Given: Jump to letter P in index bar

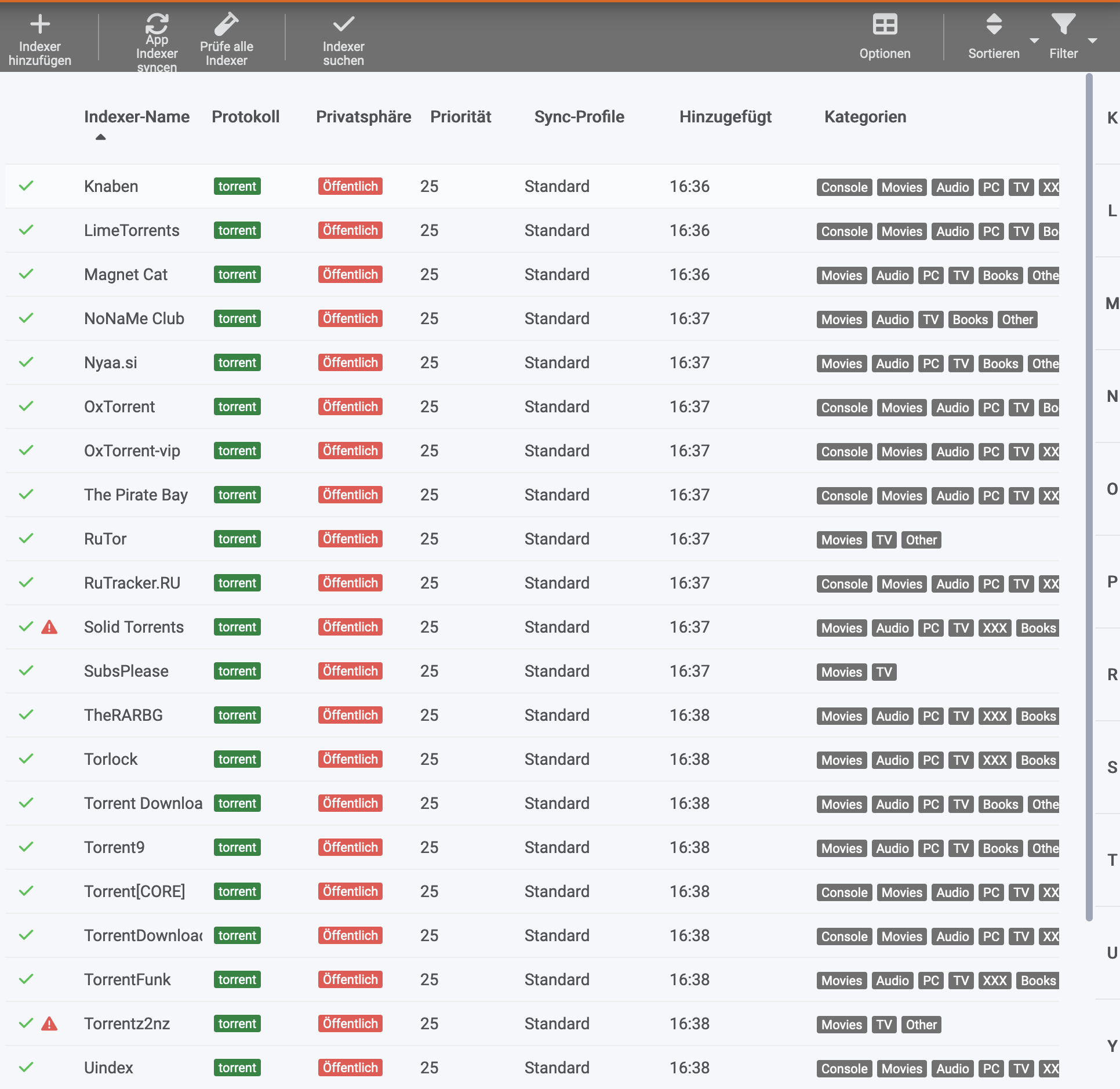Looking at the screenshot, I should coord(1111,582).
